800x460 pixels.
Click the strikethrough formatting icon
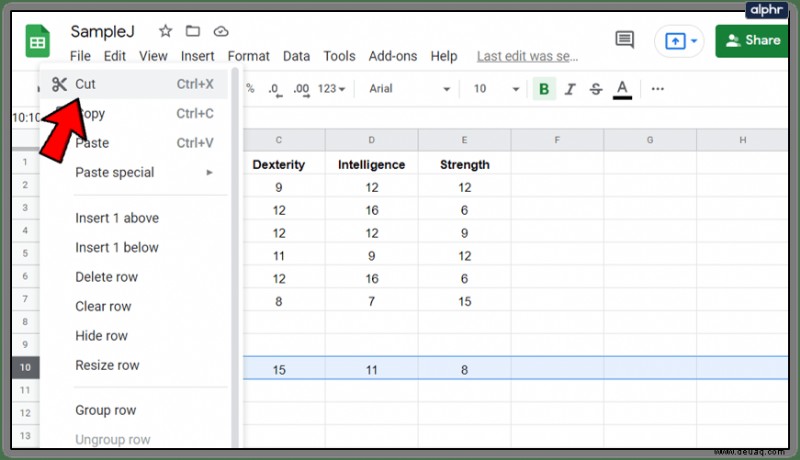(x=595, y=89)
